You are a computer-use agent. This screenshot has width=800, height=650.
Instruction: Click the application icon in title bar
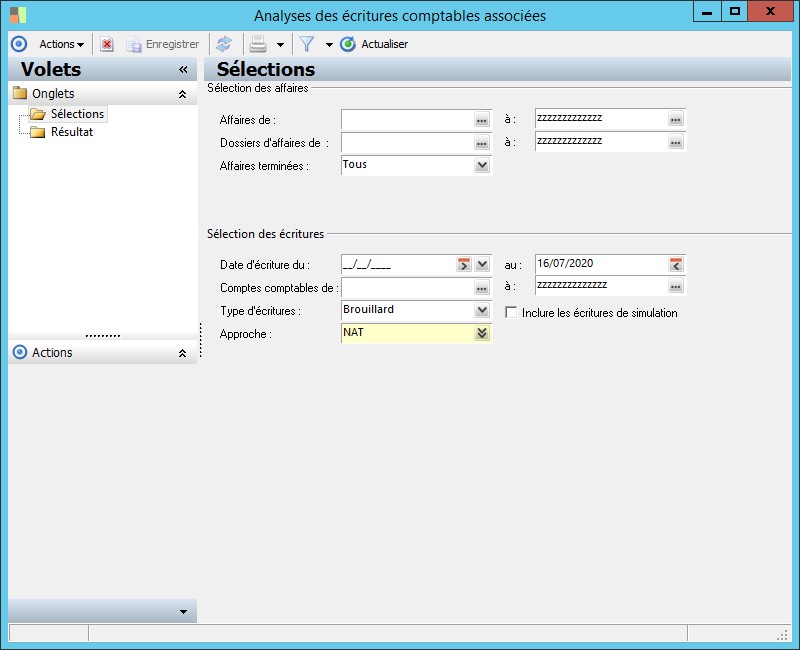click(x=18, y=15)
